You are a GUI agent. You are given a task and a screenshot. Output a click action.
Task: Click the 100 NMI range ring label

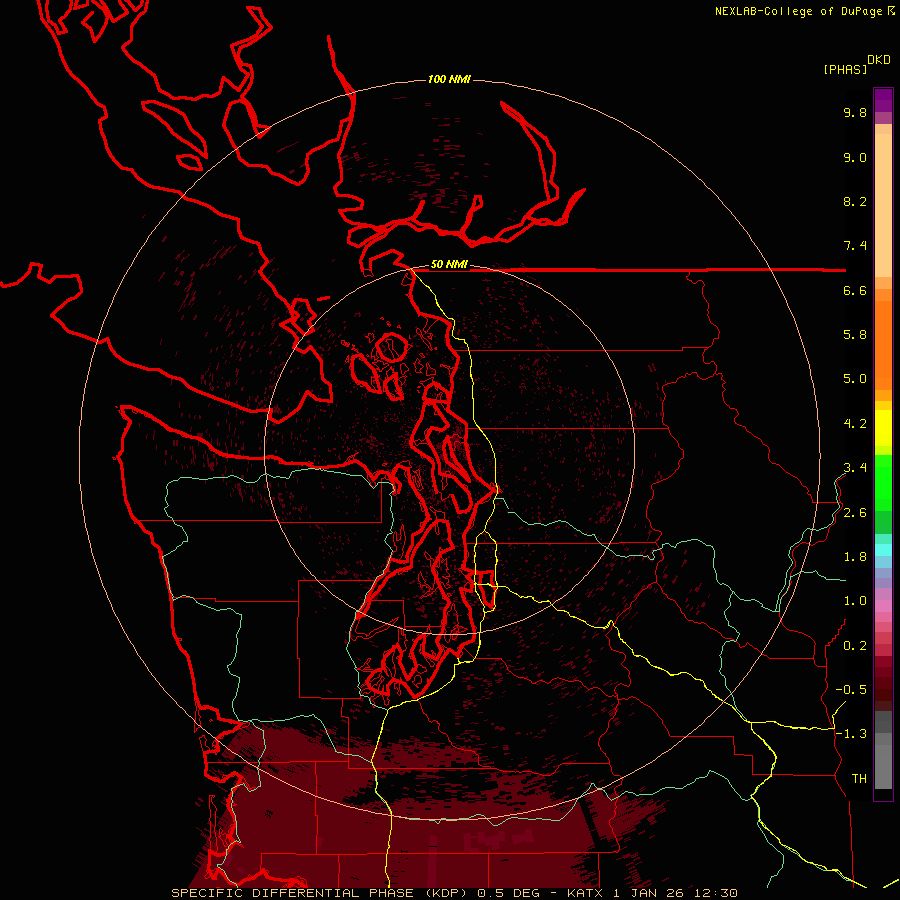pos(449,79)
